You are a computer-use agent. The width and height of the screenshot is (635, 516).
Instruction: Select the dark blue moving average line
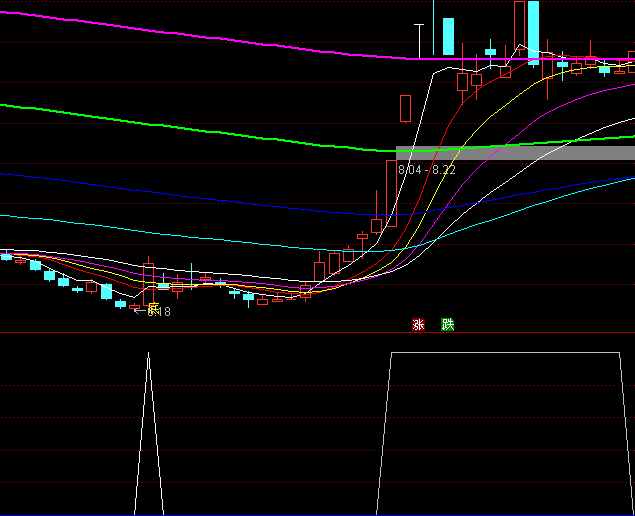(150, 188)
